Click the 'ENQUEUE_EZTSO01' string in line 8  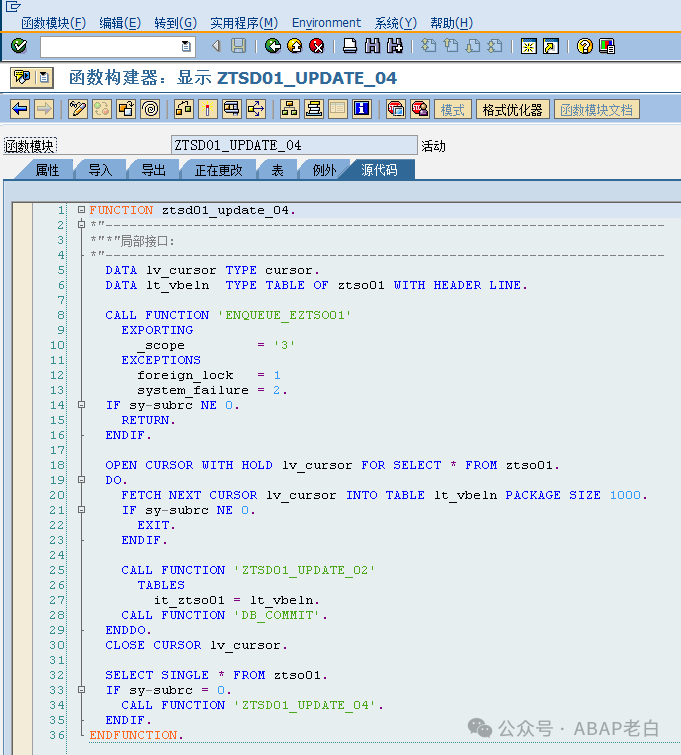tap(284, 315)
